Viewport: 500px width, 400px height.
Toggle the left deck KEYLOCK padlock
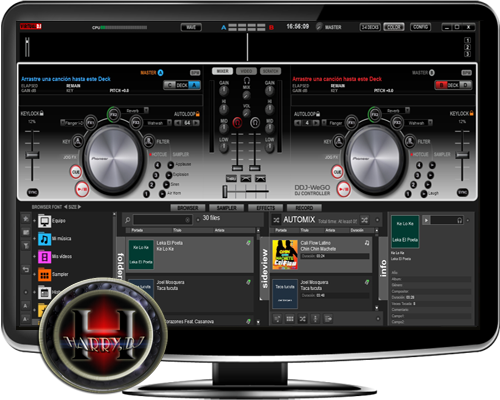42,113
